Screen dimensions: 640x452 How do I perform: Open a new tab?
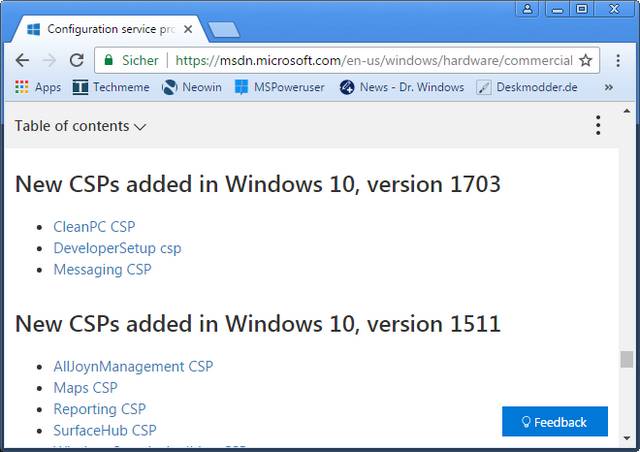coord(224,30)
